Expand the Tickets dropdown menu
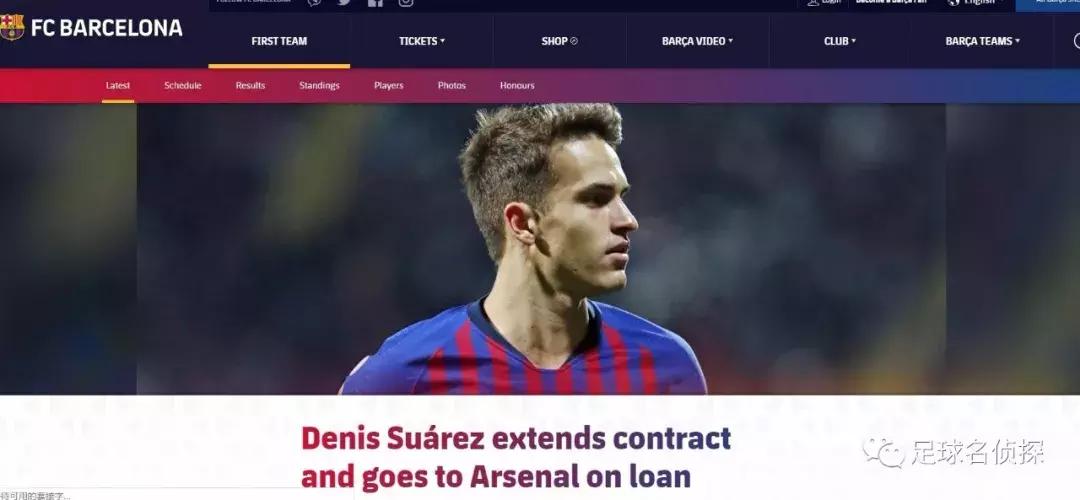Viewport: 1080px width, 500px height. (x=422, y=41)
